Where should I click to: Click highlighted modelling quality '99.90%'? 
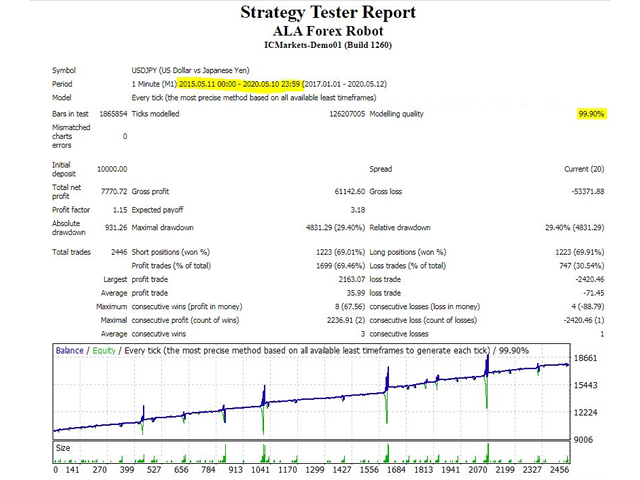(x=591, y=114)
